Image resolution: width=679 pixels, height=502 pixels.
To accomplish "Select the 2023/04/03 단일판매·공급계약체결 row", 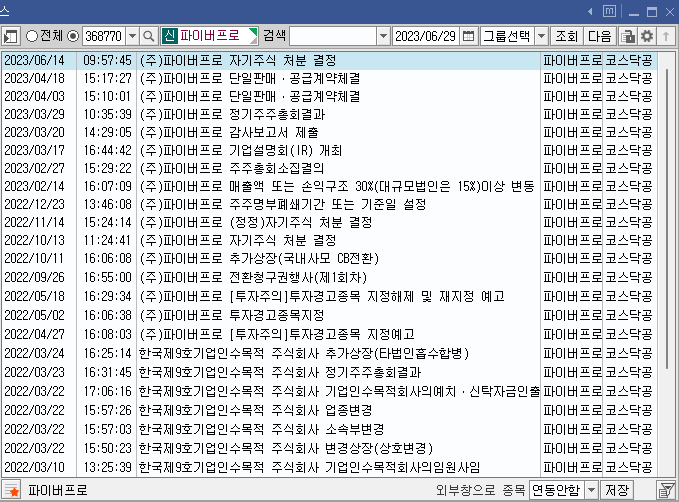I will tap(329, 96).
